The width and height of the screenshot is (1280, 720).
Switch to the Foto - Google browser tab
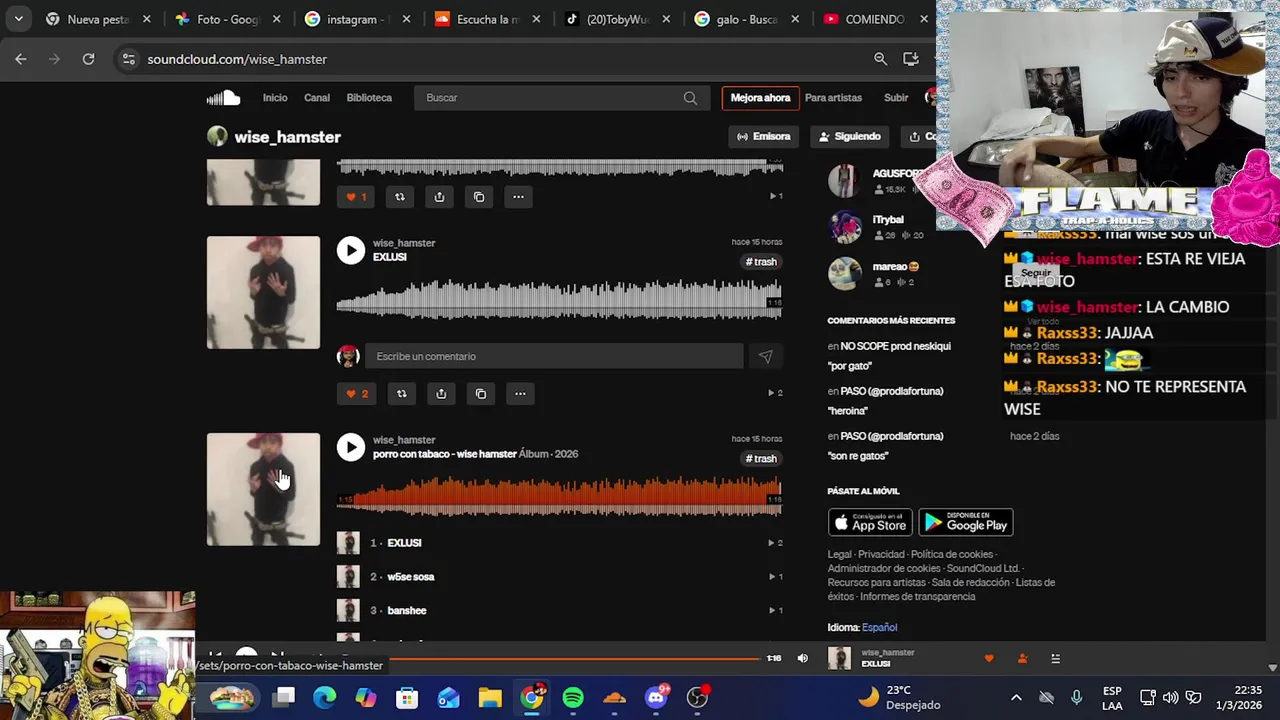click(227, 19)
